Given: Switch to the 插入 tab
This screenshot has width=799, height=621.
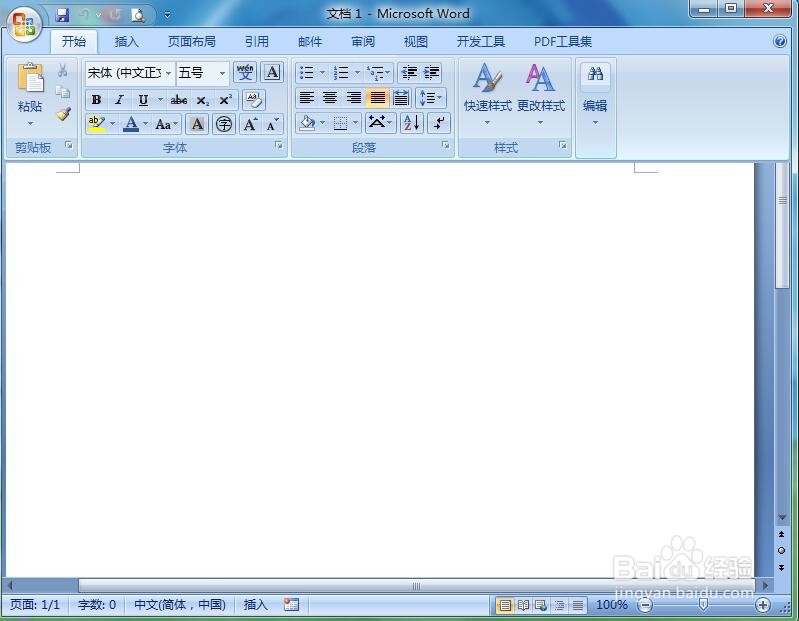Looking at the screenshot, I should pos(126,41).
